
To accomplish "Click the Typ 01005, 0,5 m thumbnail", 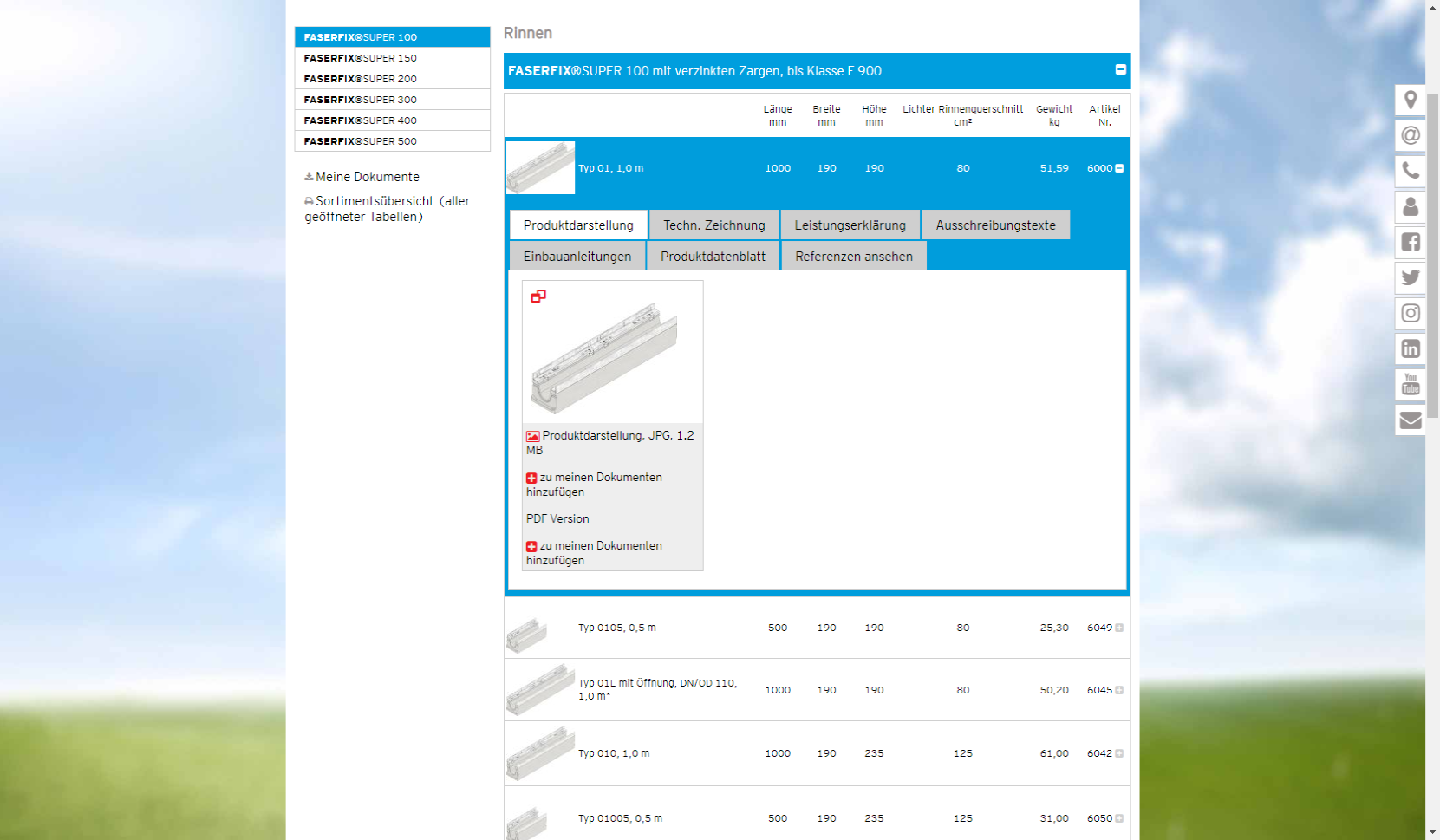I will pos(527,823).
